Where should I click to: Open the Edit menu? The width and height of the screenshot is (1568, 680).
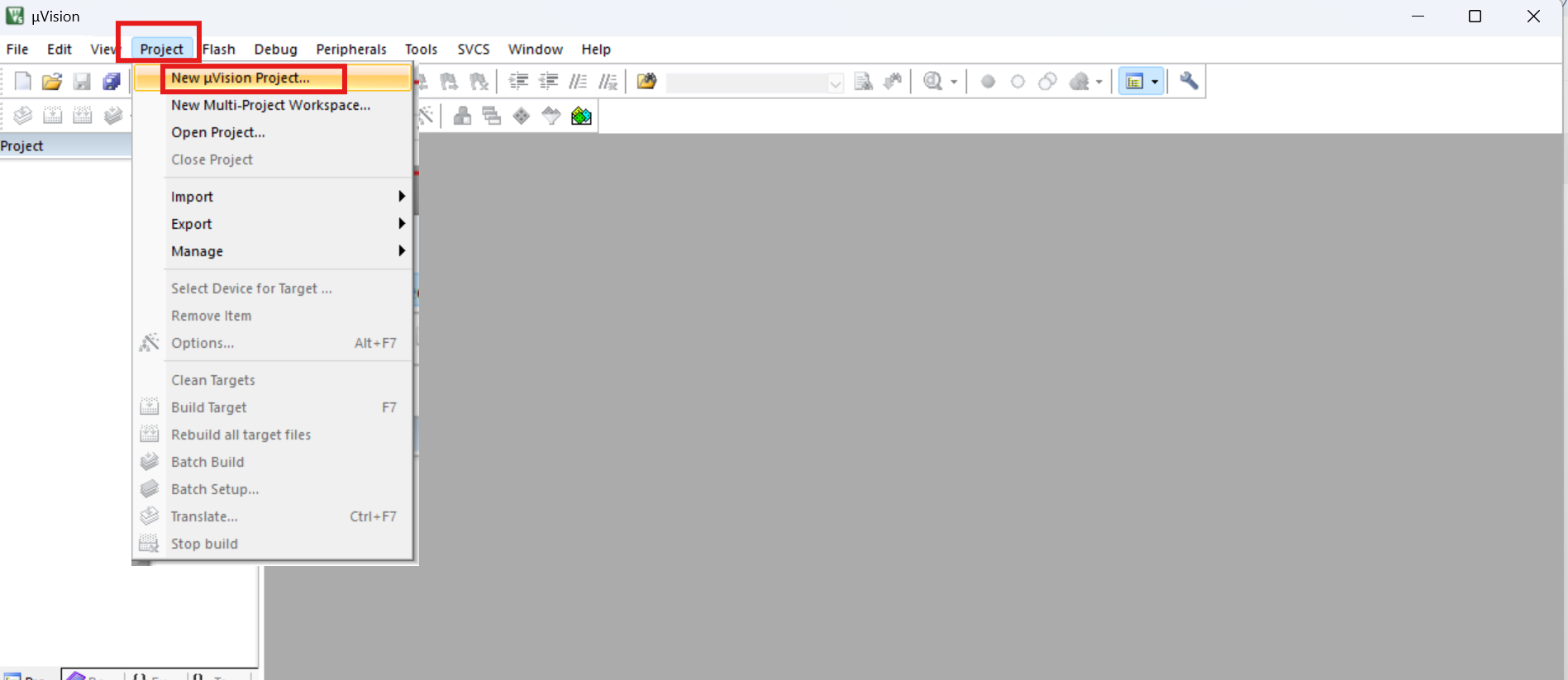coord(60,49)
